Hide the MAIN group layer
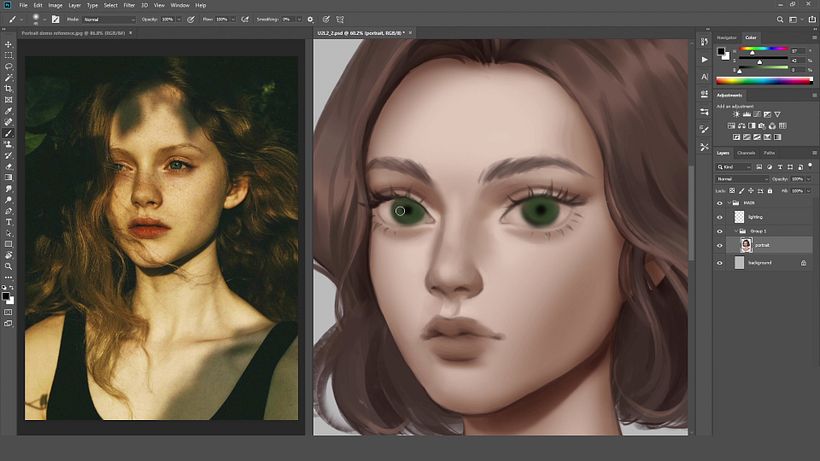The width and height of the screenshot is (820, 461). coord(720,203)
